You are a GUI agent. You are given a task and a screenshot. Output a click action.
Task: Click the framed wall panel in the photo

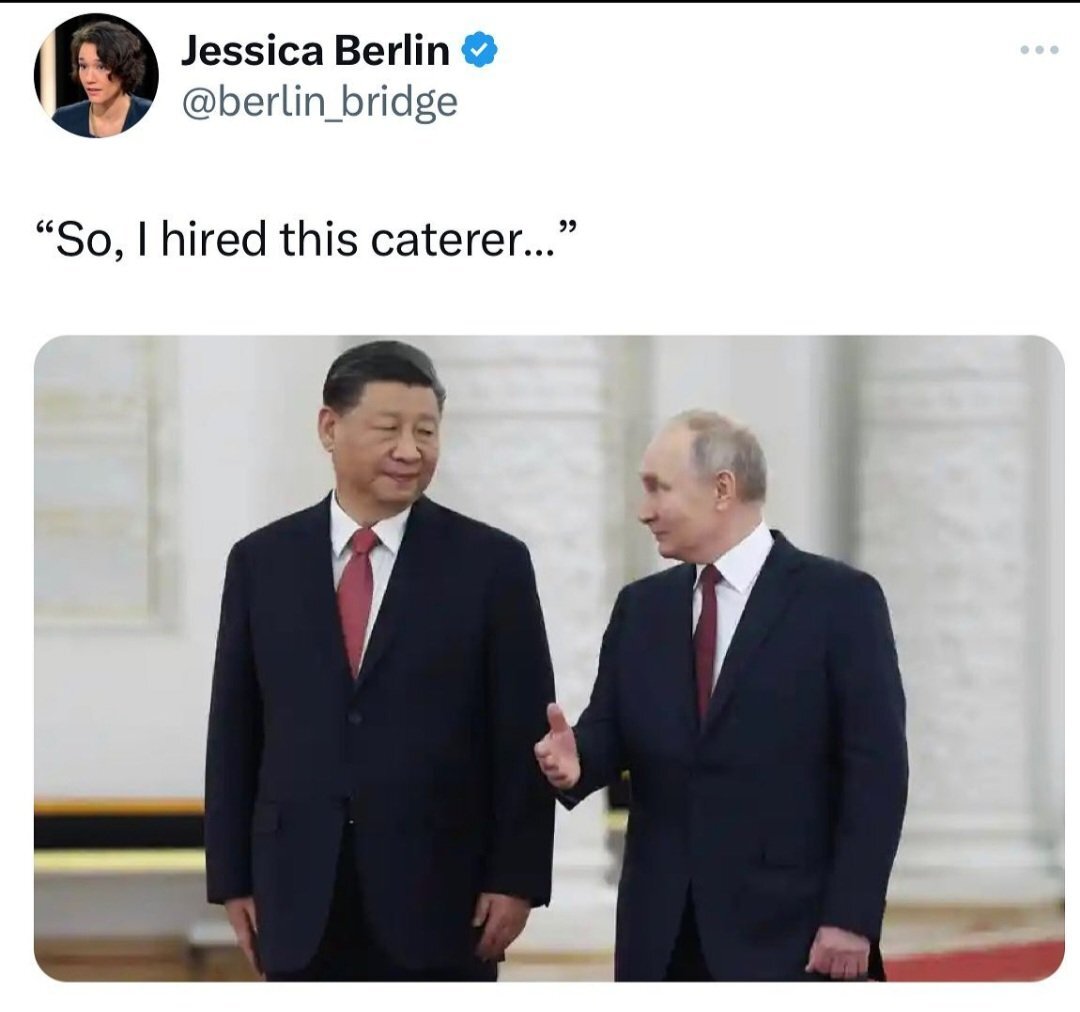click(x=96, y=481)
